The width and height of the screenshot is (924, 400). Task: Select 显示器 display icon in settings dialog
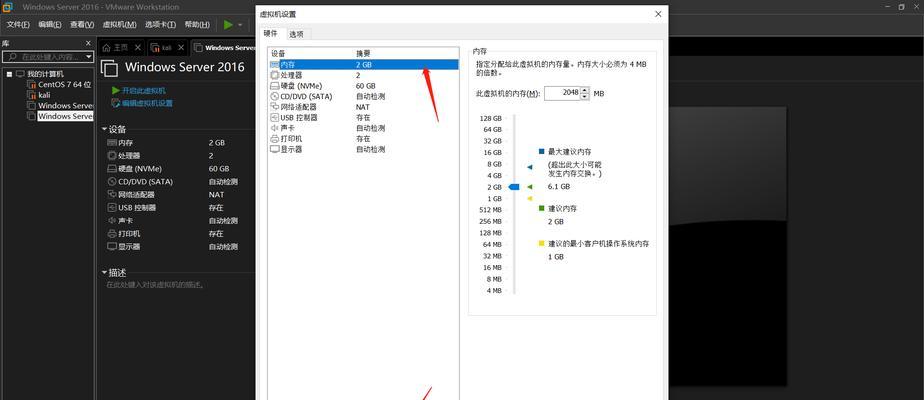(274, 150)
